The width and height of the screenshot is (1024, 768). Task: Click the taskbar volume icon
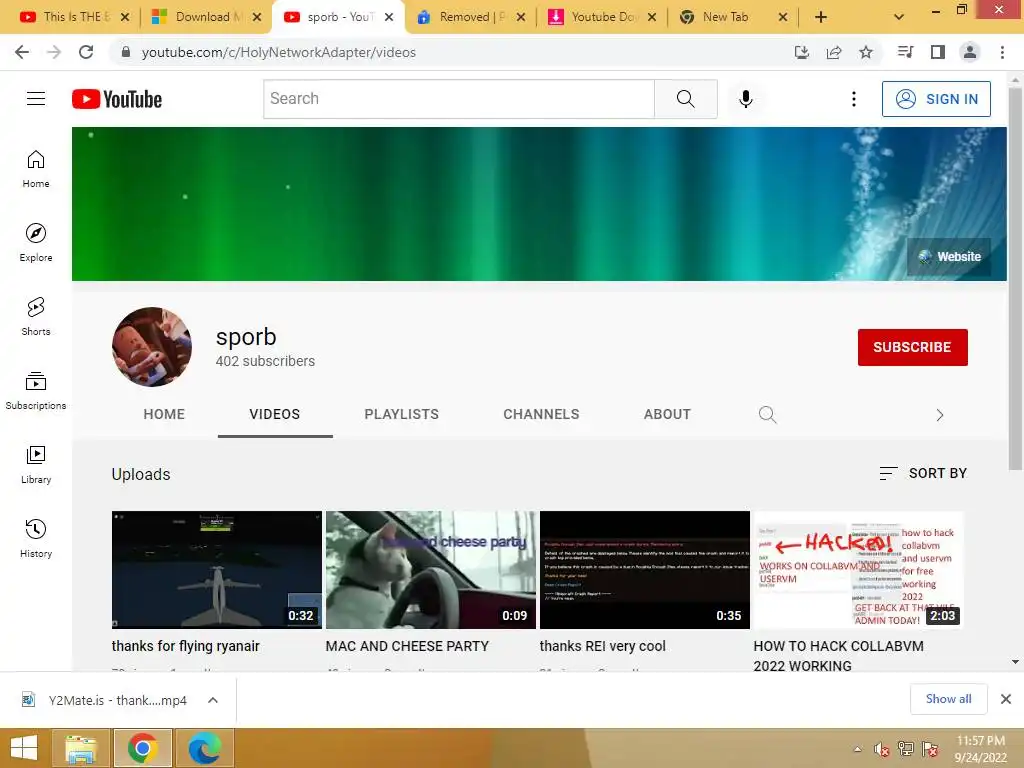coord(882,749)
